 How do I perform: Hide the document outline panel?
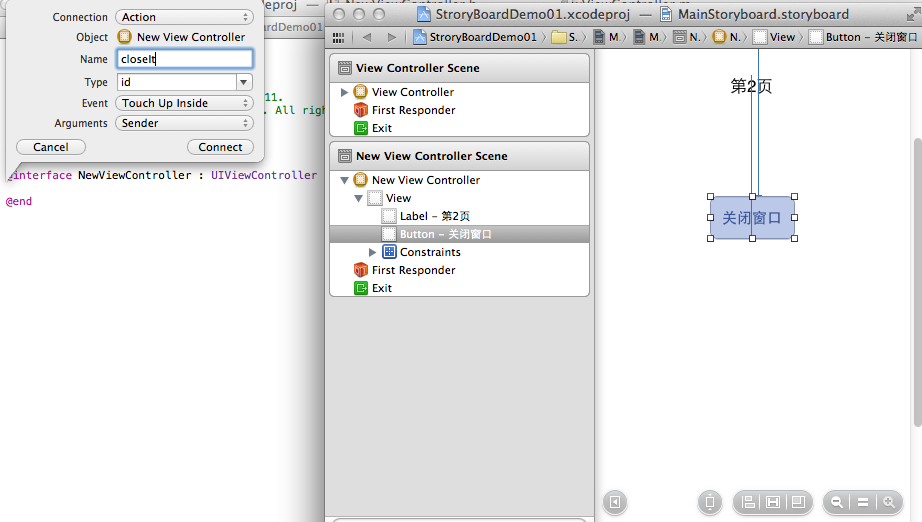tap(615, 503)
